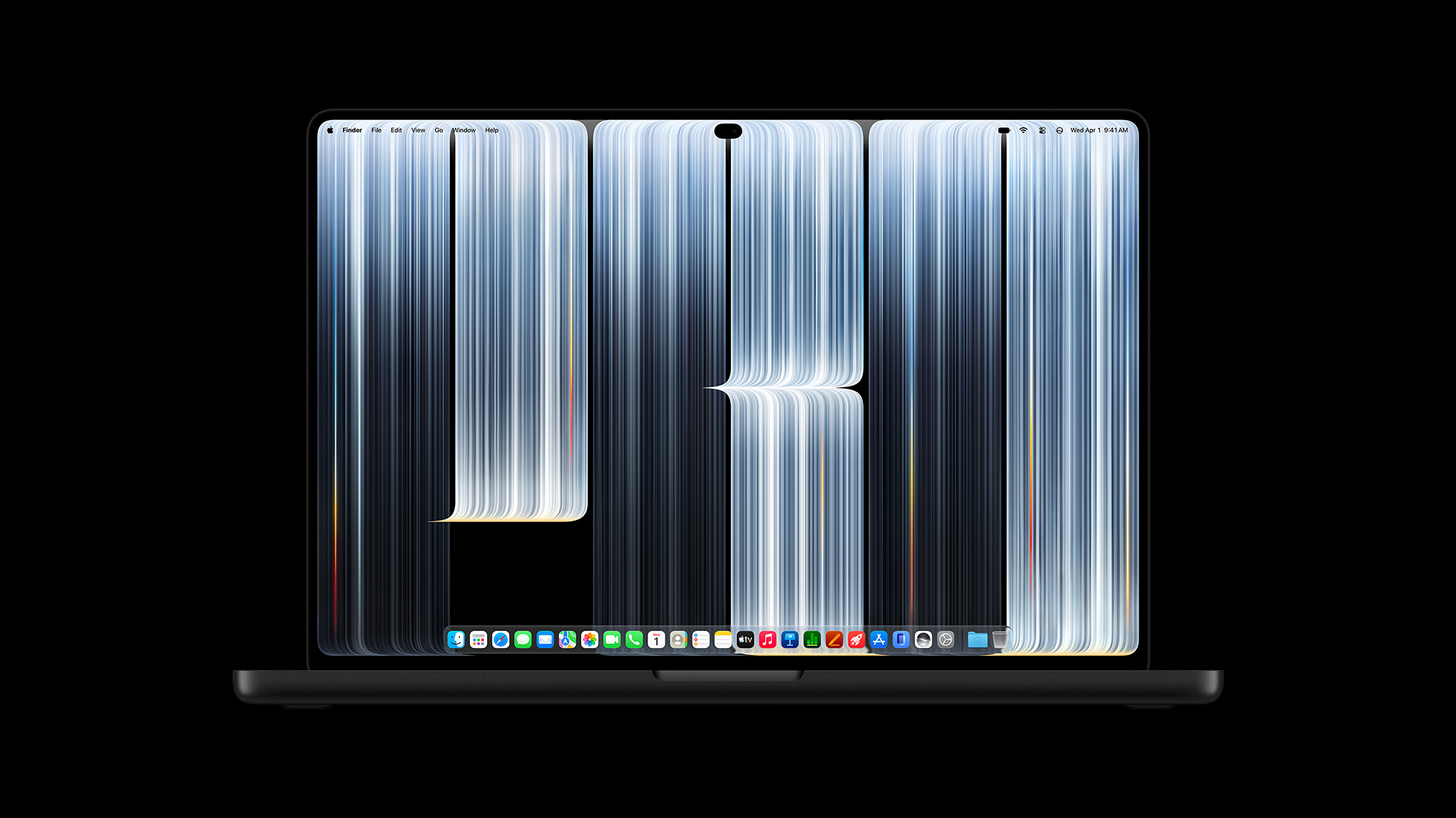This screenshot has height=818, width=1456.
Task: Open the Messages app
Action: [523, 640]
